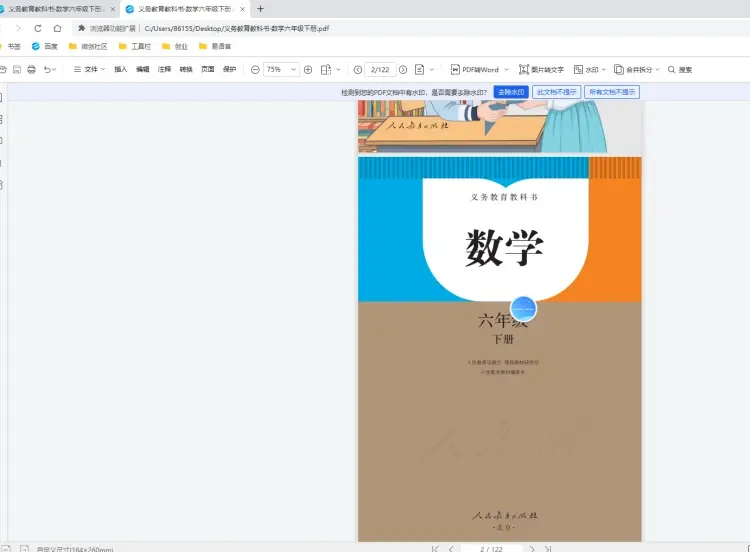Open the 易语言 bookmark folder

click(215, 46)
